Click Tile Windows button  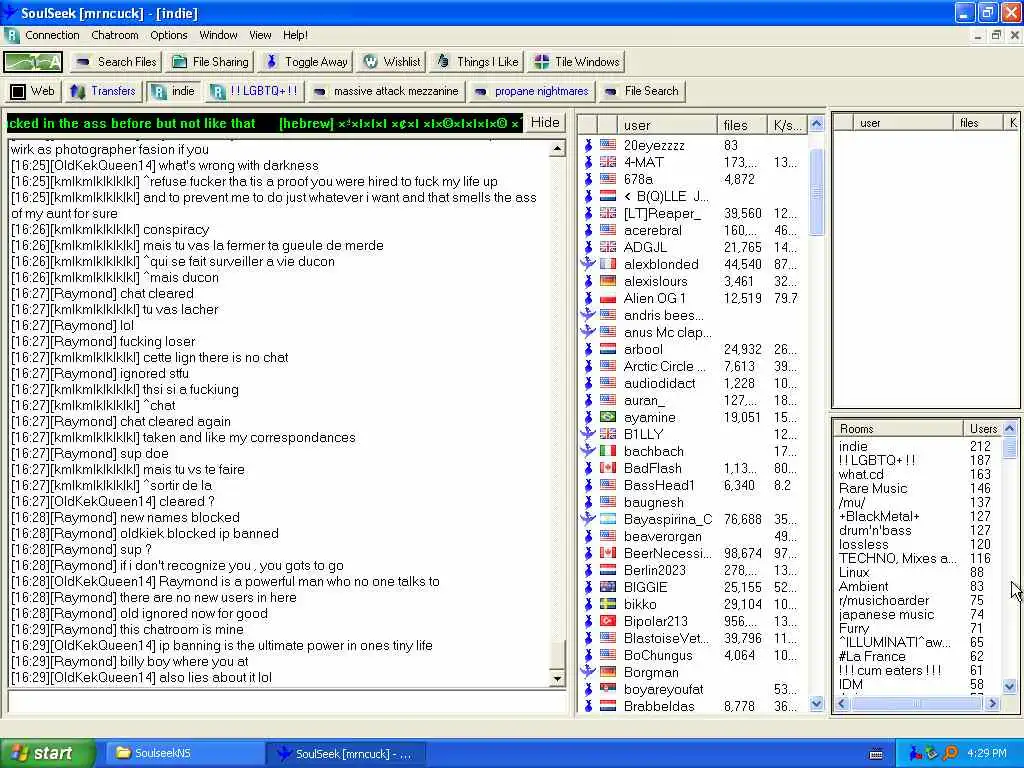tap(577, 62)
